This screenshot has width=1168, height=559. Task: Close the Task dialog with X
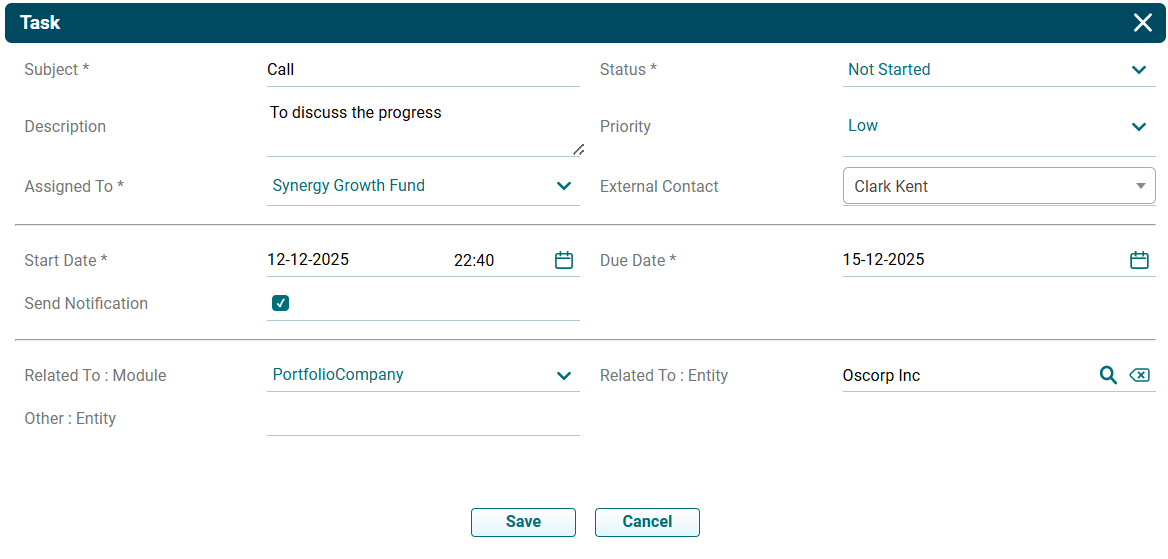pos(1142,23)
